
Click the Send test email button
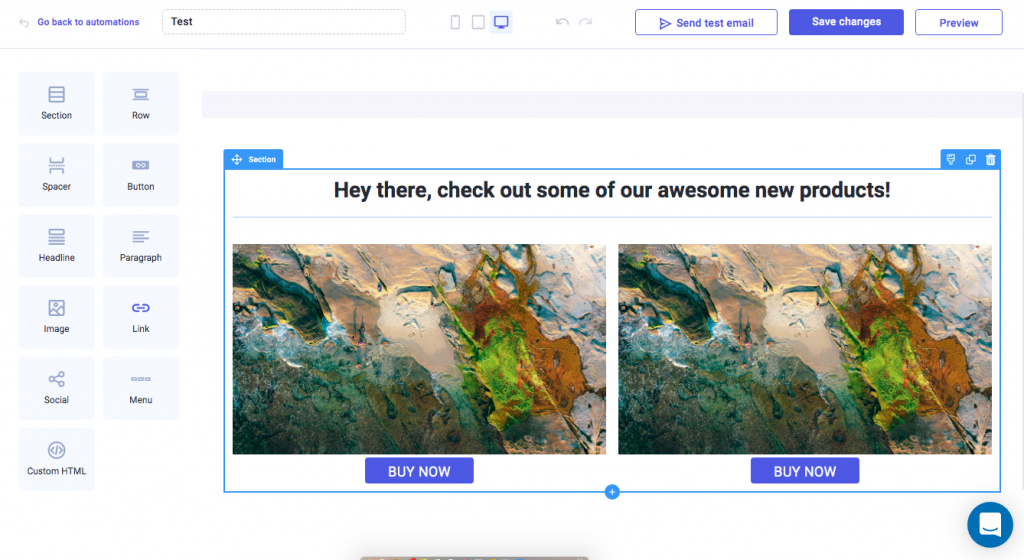tap(706, 22)
